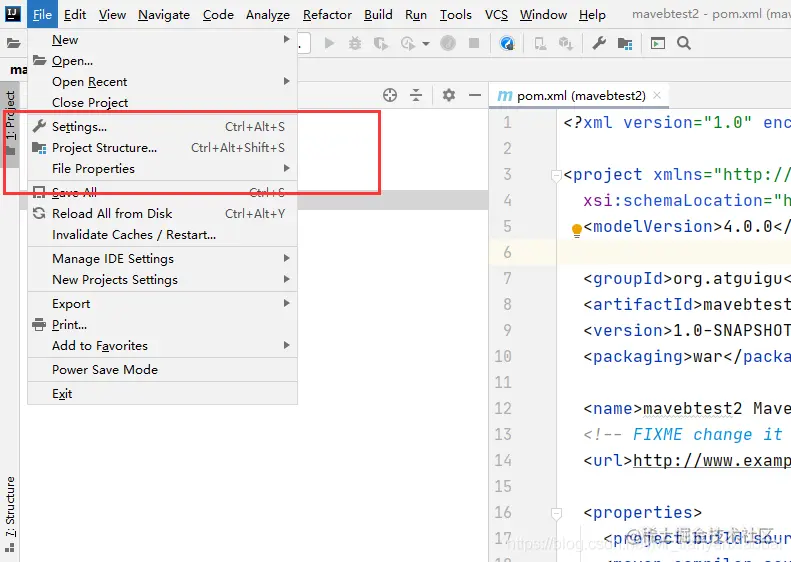Click the Stop square icon
This screenshot has width=791, height=562.
pos(474,43)
